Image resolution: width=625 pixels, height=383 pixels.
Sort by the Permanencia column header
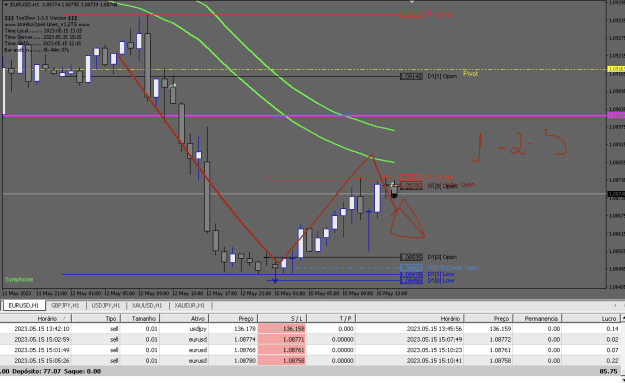(x=537, y=318)
